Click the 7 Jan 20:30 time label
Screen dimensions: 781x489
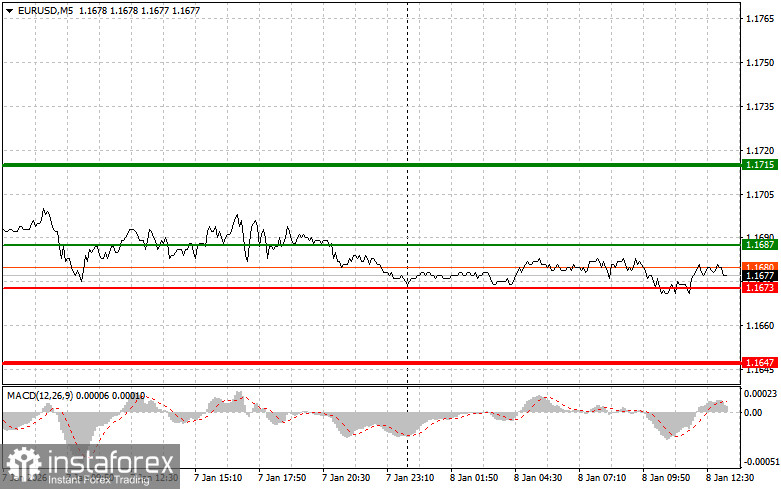pyautogui.click(x=346, y=478)
